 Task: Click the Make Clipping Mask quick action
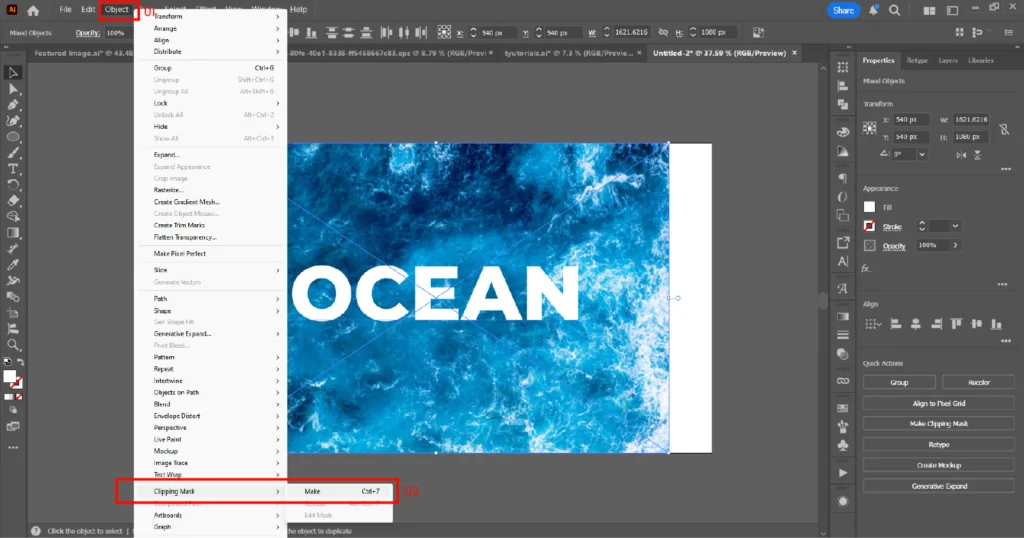pos(938,424)
